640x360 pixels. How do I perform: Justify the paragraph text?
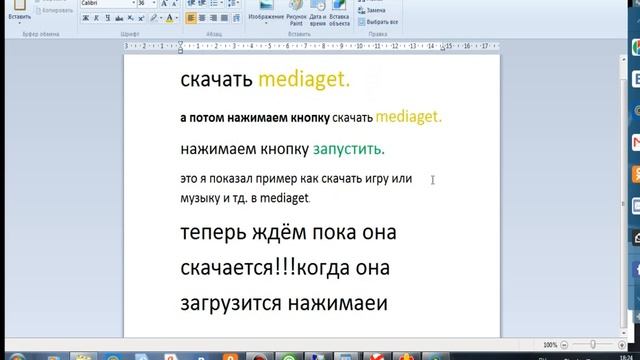[x=224, y=18]
